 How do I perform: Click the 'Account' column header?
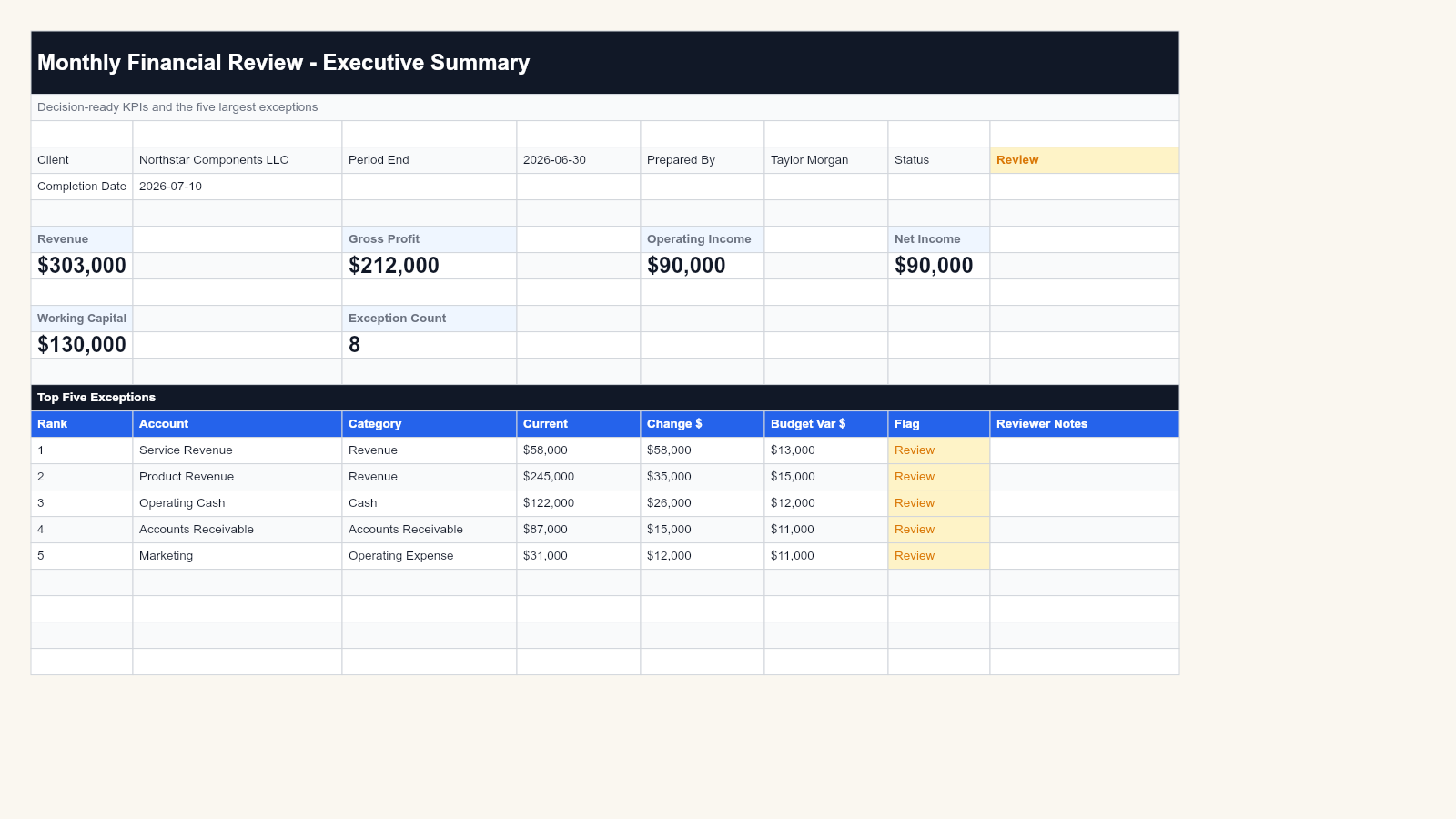(238, 424)
